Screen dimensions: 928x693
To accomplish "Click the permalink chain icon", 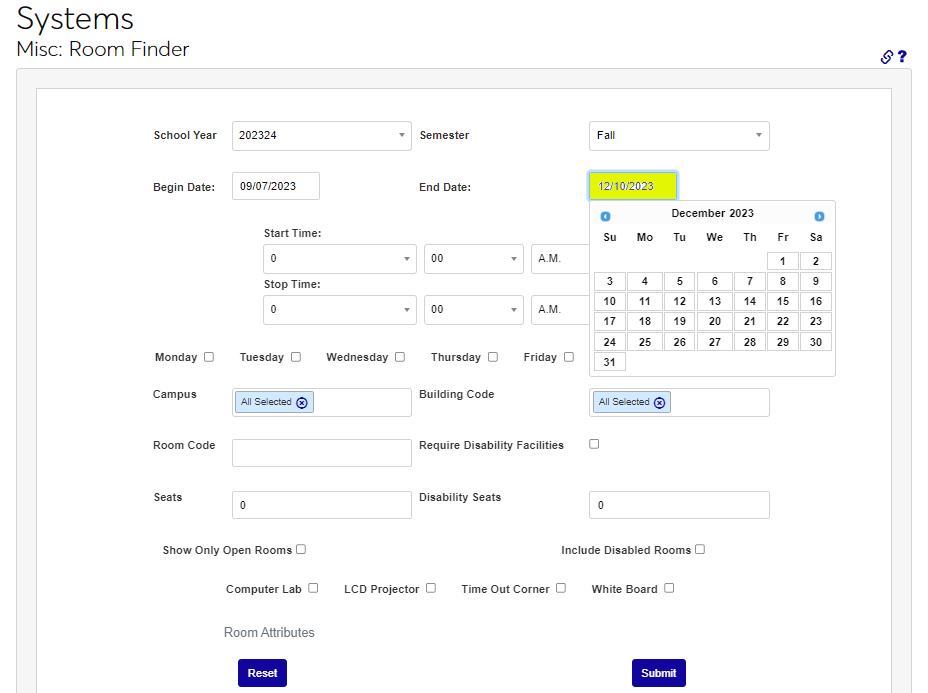I will [886, 57].
